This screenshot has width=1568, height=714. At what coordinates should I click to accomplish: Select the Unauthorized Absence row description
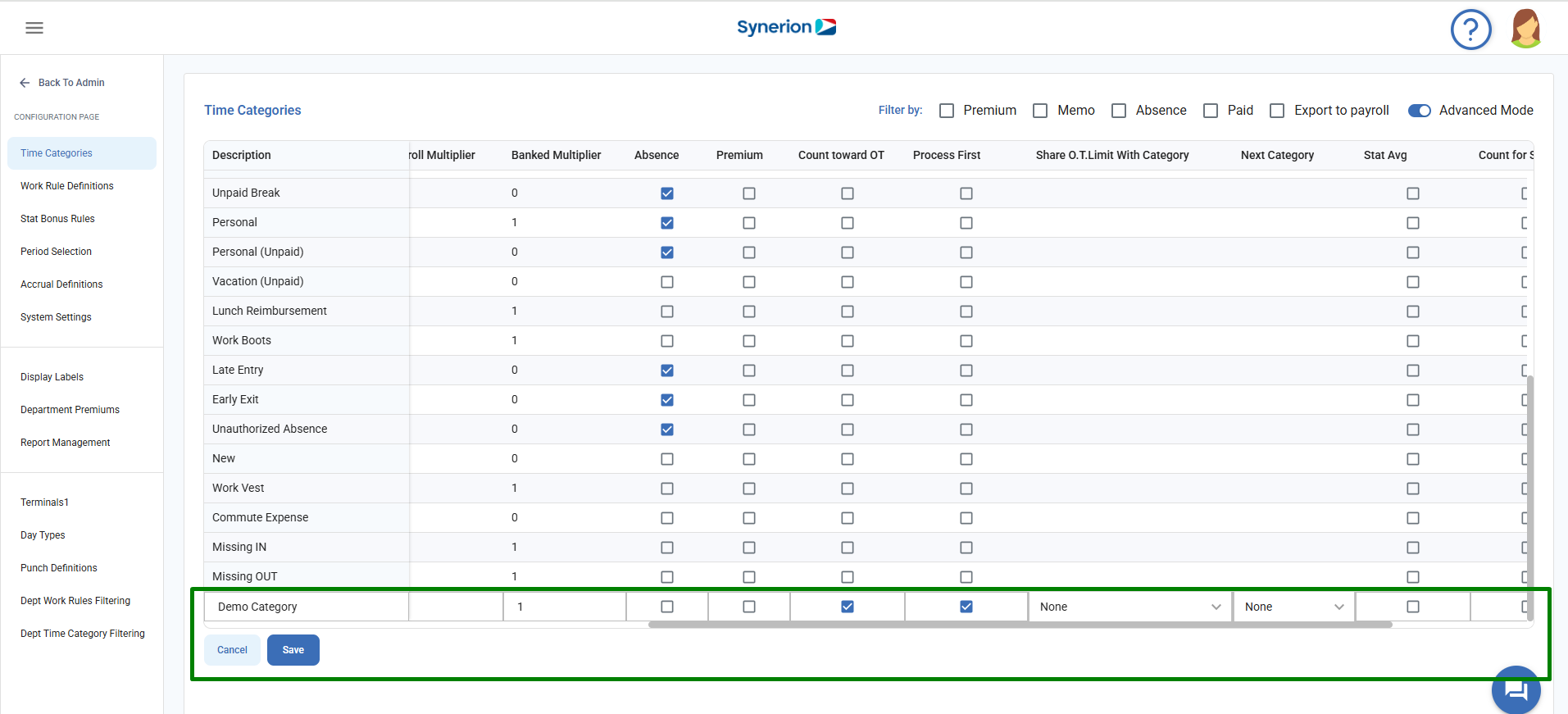269,429
